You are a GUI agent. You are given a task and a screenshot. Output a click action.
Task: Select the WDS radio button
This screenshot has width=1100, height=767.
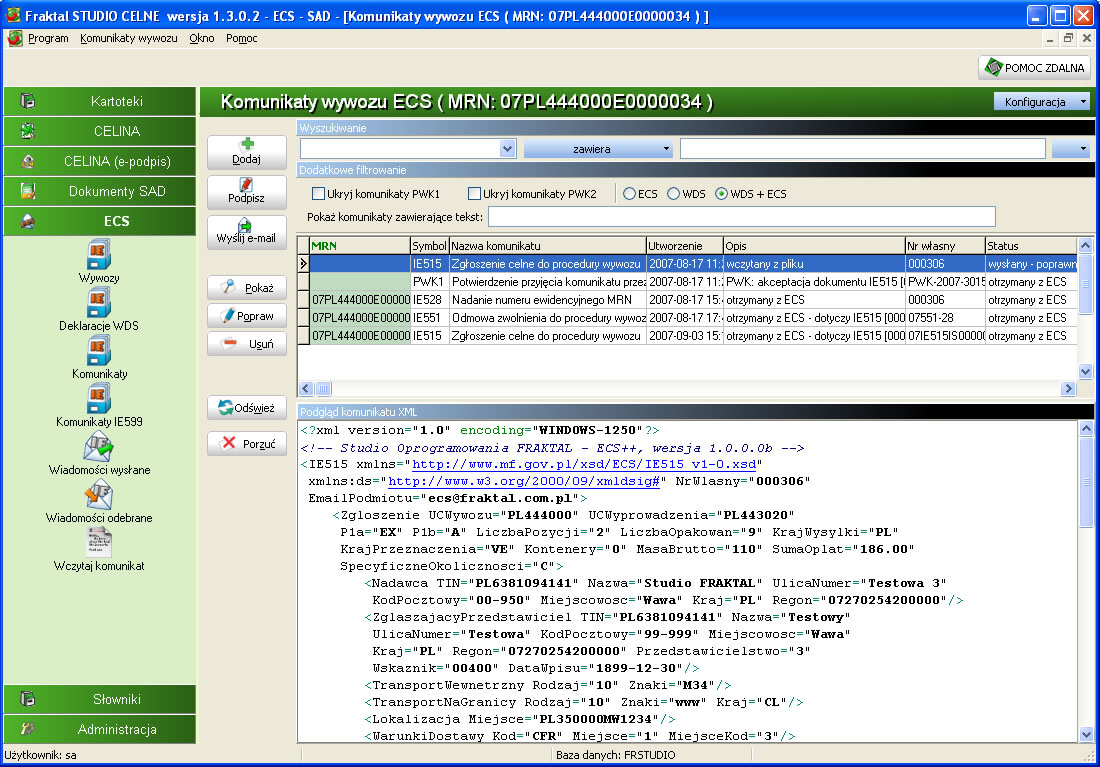[673, 194]
